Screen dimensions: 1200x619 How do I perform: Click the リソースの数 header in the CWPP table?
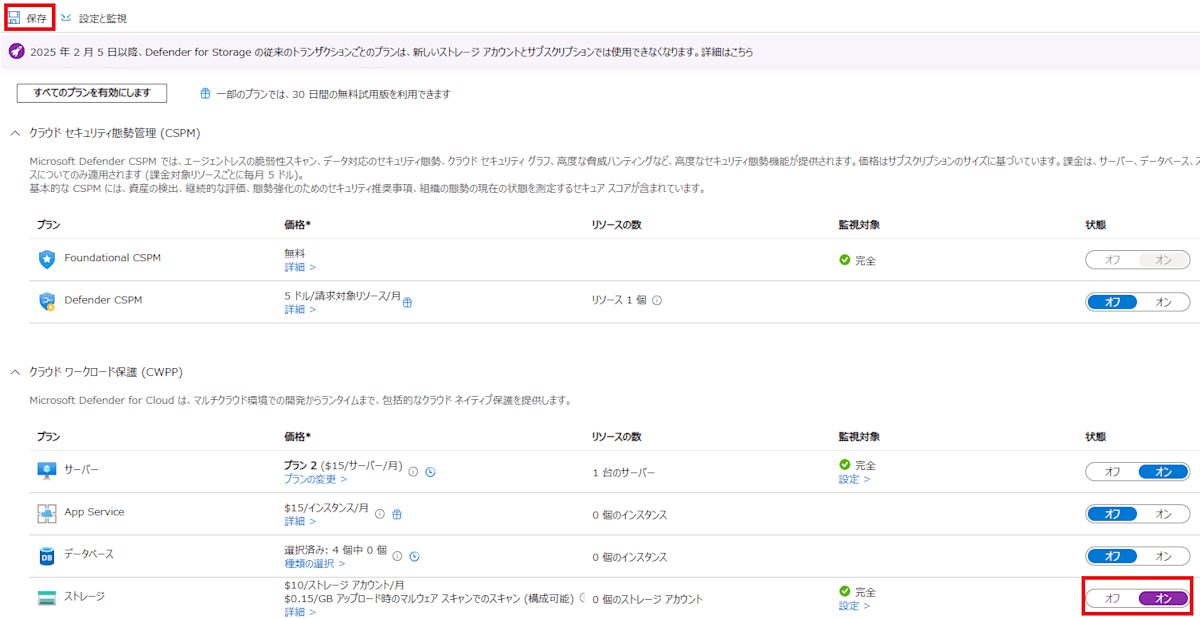click(x=616, y=437)
